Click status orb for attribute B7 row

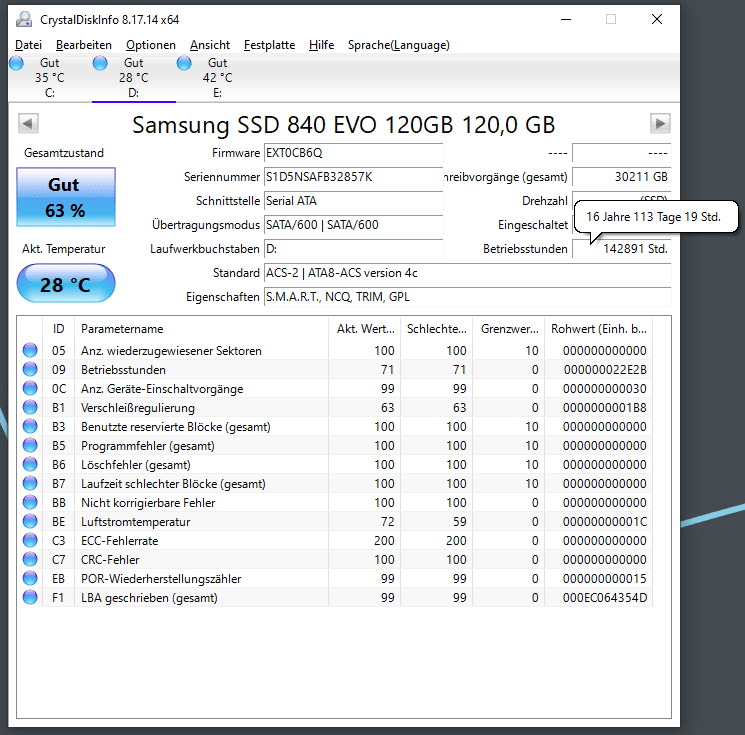pos(30,483)
